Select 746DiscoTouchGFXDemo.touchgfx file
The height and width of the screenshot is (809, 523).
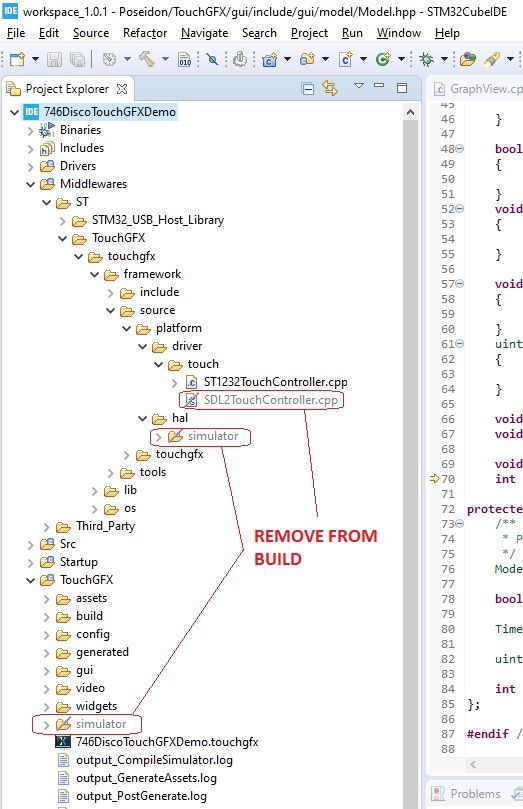[167, 742]
